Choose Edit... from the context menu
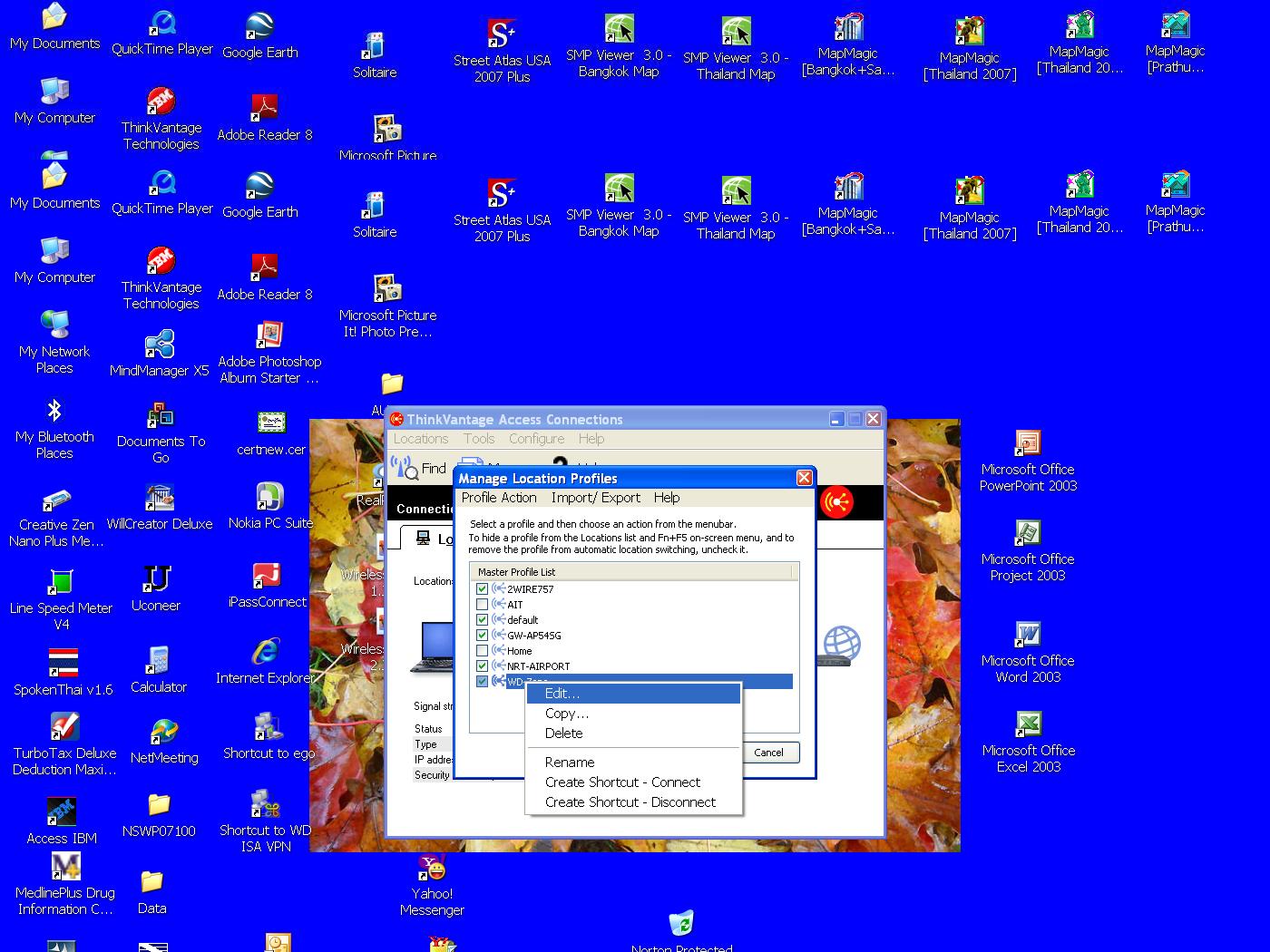This screenshot has height=952, width=1270. [x=634, y=694]
